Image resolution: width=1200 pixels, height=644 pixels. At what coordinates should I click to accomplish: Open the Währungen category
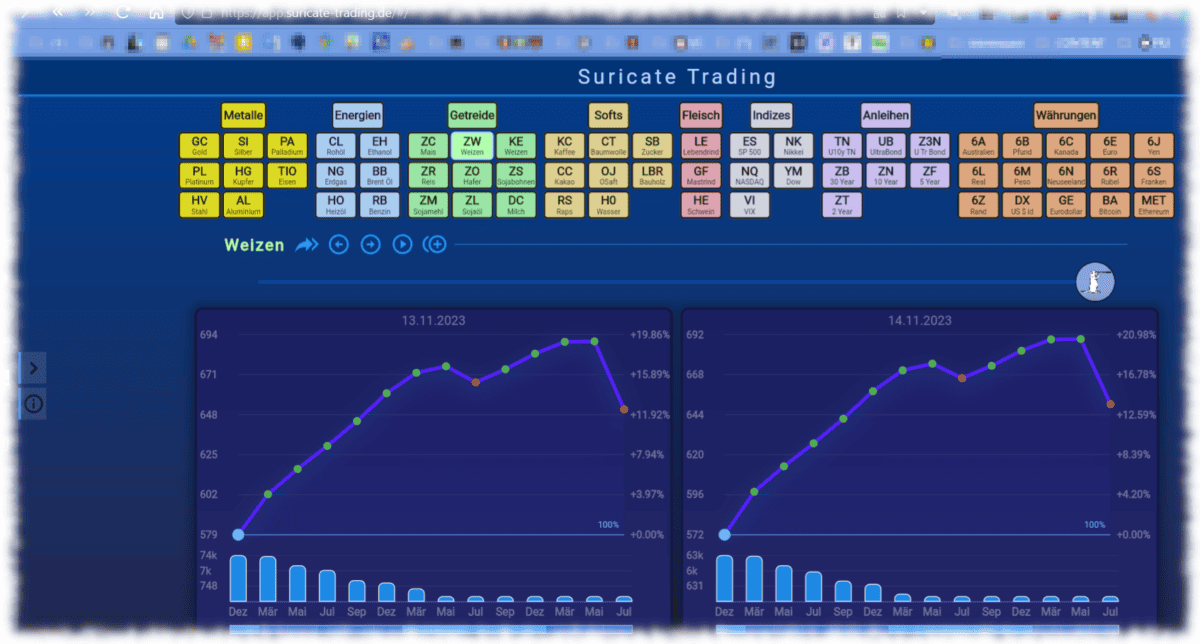click(x=1064, y=114)
